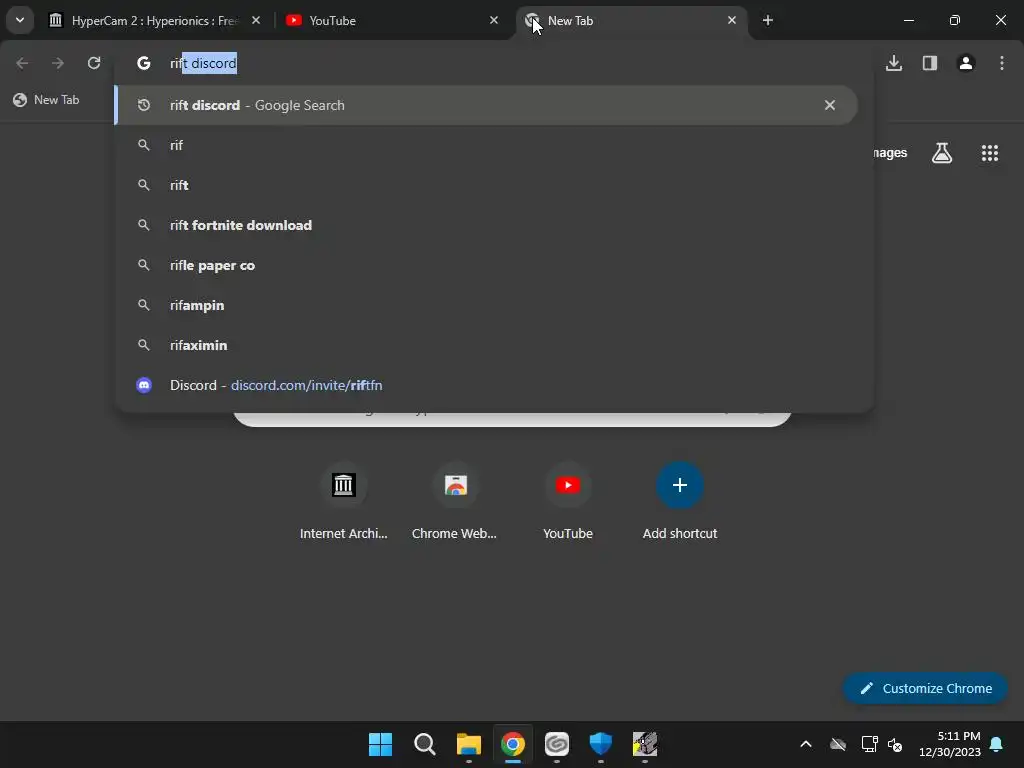Open the HyperCam app icon in taskbar
The width and height of the screenshot is (1024, 768).
[645, 744]
